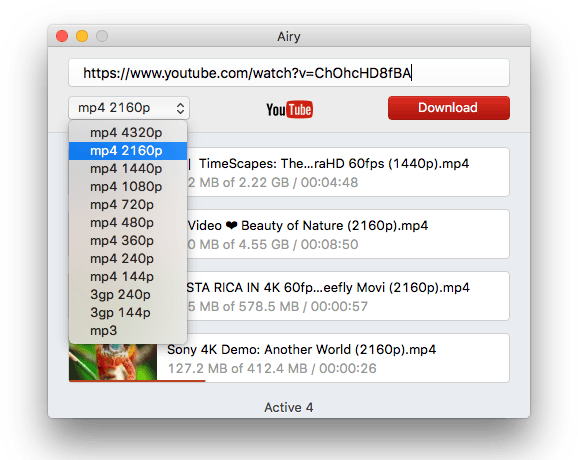
Task: Choose the highlighted mp4 2160p option
Action: tap(128, 151)
